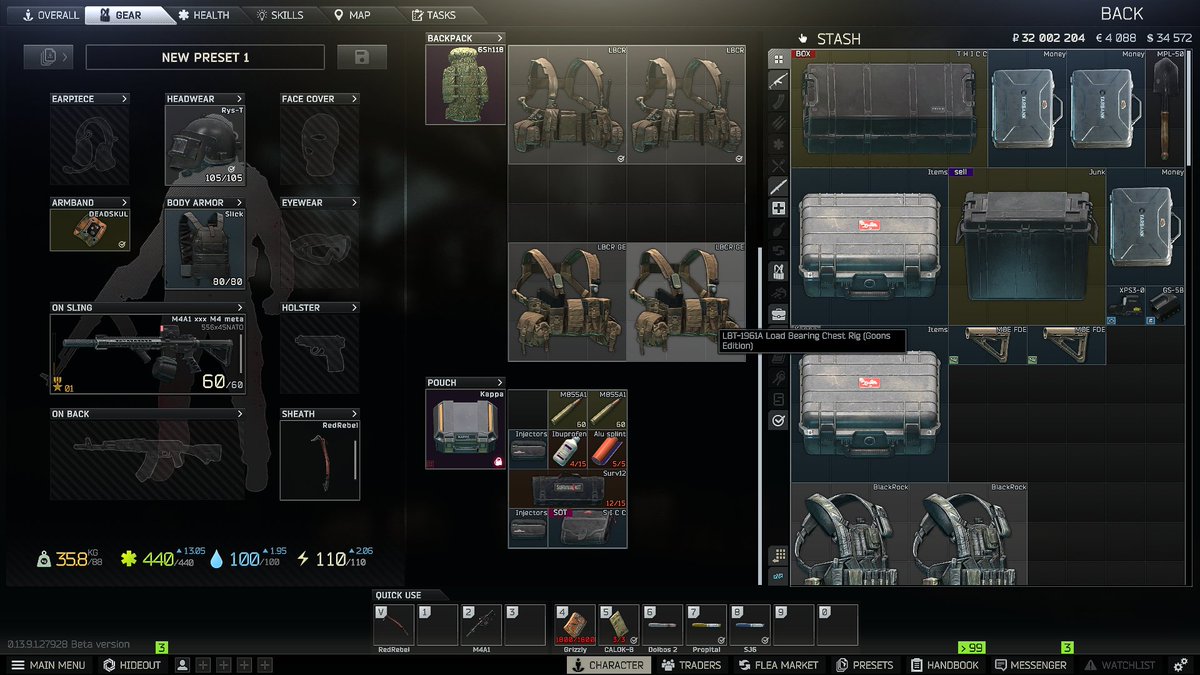Select quick slot V RedRebel
This screenshot has height=675, width=1200.
pyautogui.click(x=393, y=625)
